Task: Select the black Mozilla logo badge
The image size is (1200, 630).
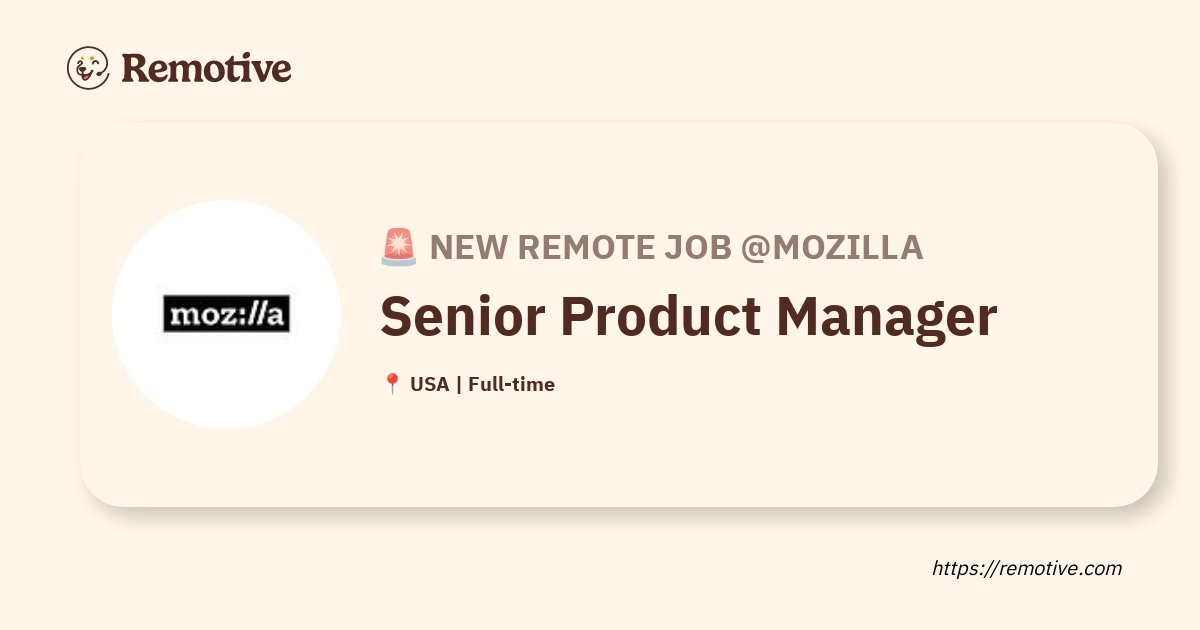Action: 226,315
